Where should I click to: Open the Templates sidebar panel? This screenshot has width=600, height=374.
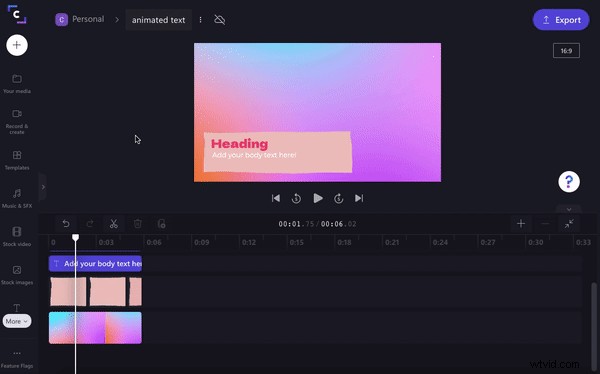point(17,160)
